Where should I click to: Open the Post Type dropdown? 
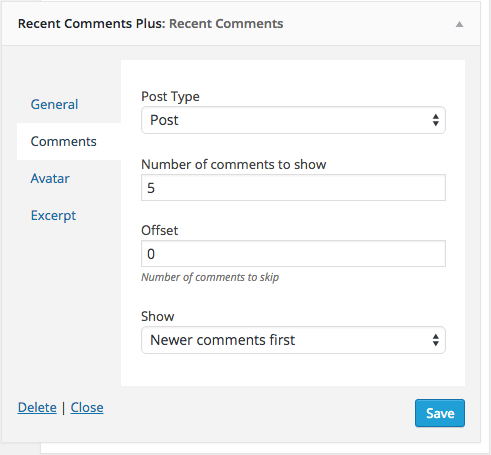pyautogui.click(x=293, y=120)
